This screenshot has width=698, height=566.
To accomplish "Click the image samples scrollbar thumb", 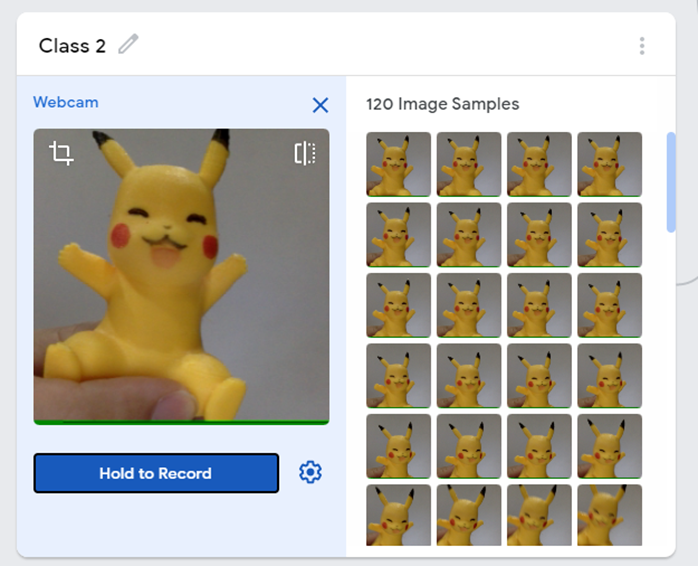I will click(x=671, y=182).
